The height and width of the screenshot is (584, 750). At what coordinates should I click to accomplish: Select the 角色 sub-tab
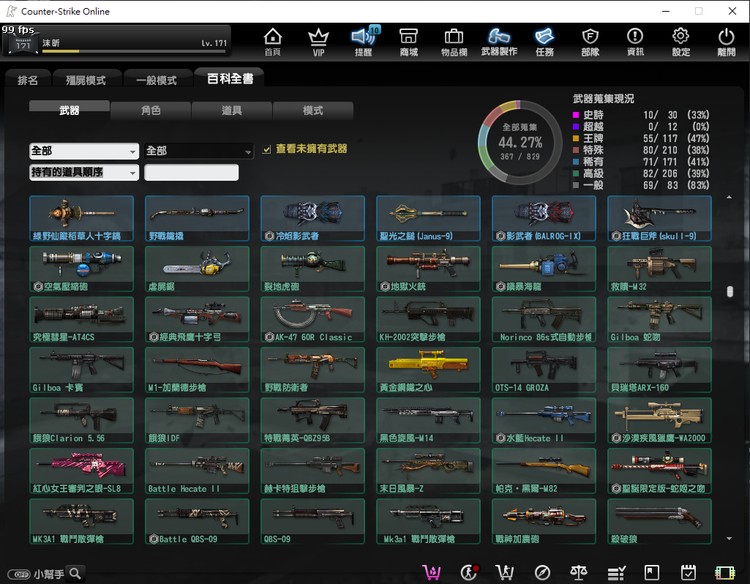coord(151,110)
